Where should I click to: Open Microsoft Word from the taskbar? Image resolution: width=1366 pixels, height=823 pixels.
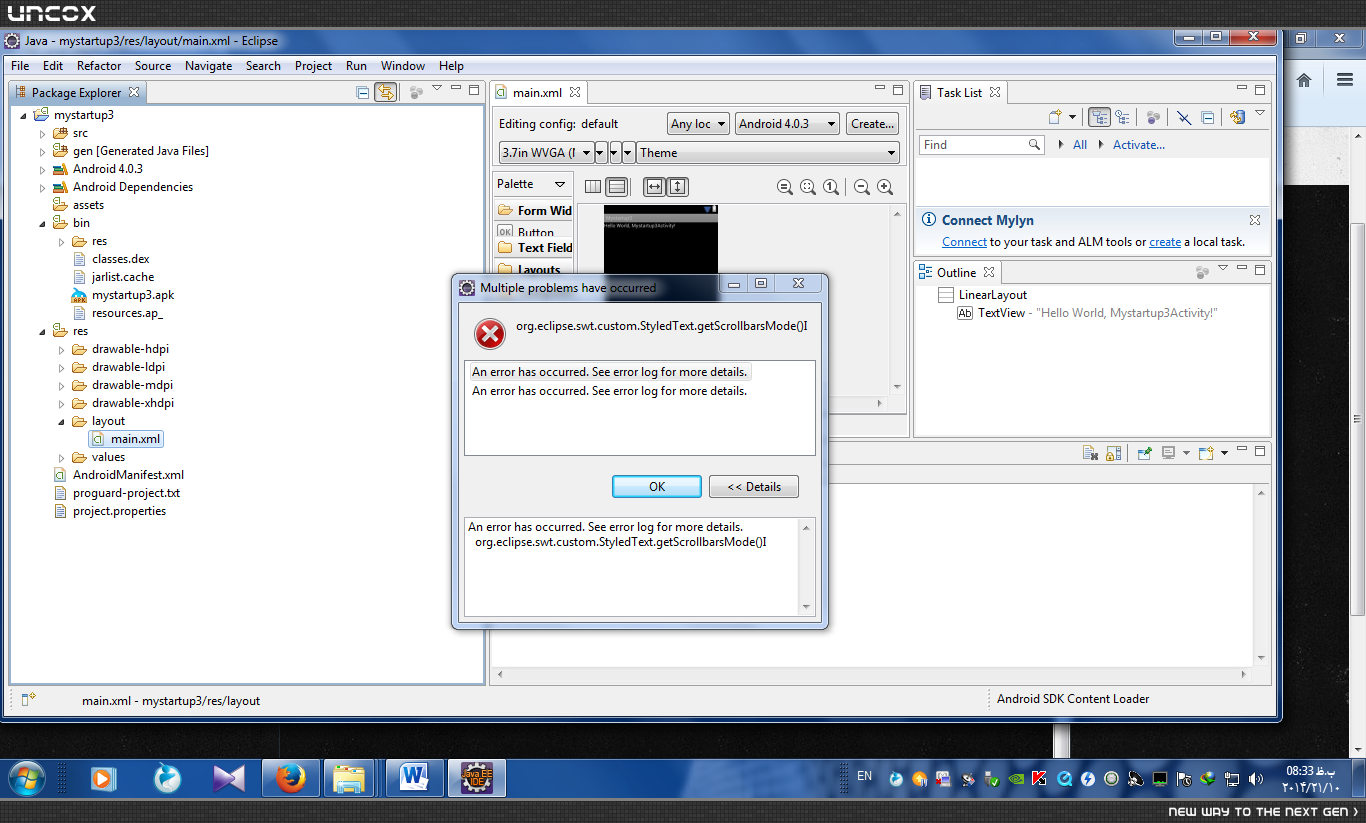413,778
